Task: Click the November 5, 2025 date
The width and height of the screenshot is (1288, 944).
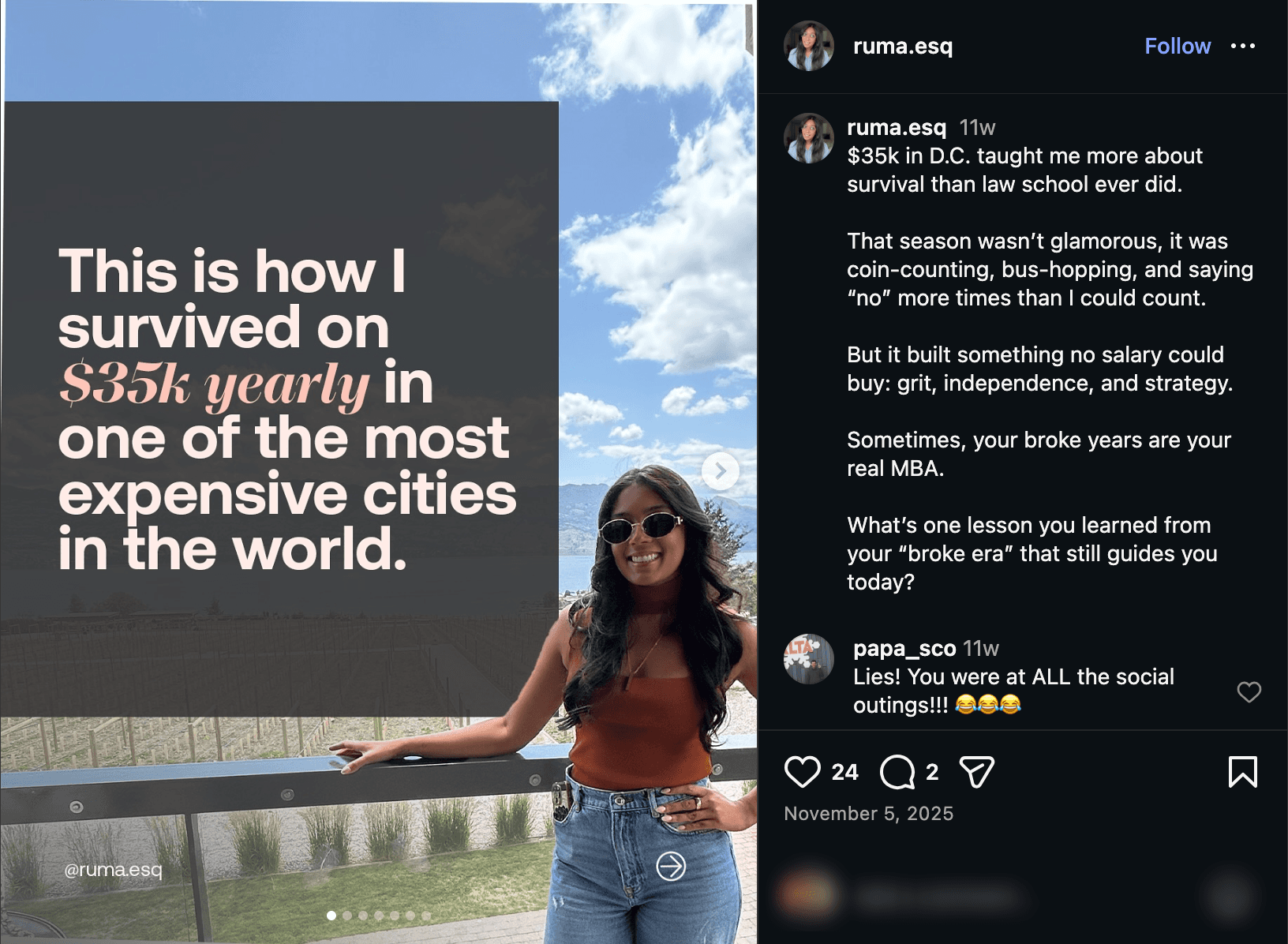Action: 869,814
